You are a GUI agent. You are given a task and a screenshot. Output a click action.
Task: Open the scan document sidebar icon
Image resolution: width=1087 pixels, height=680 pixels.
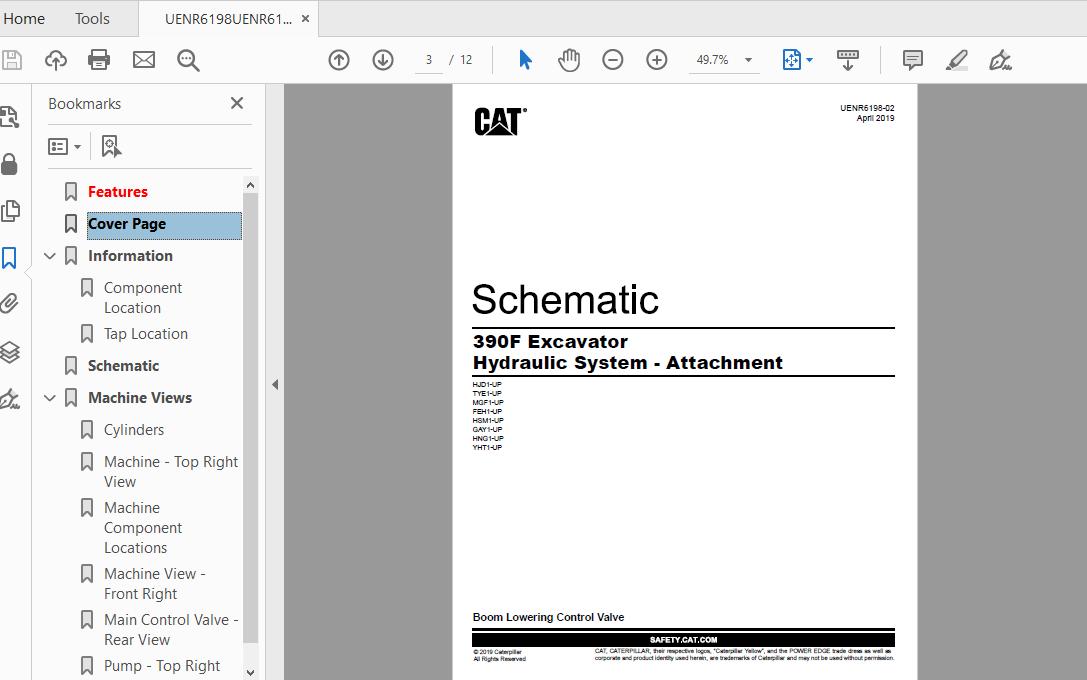[x=9, y=117]
